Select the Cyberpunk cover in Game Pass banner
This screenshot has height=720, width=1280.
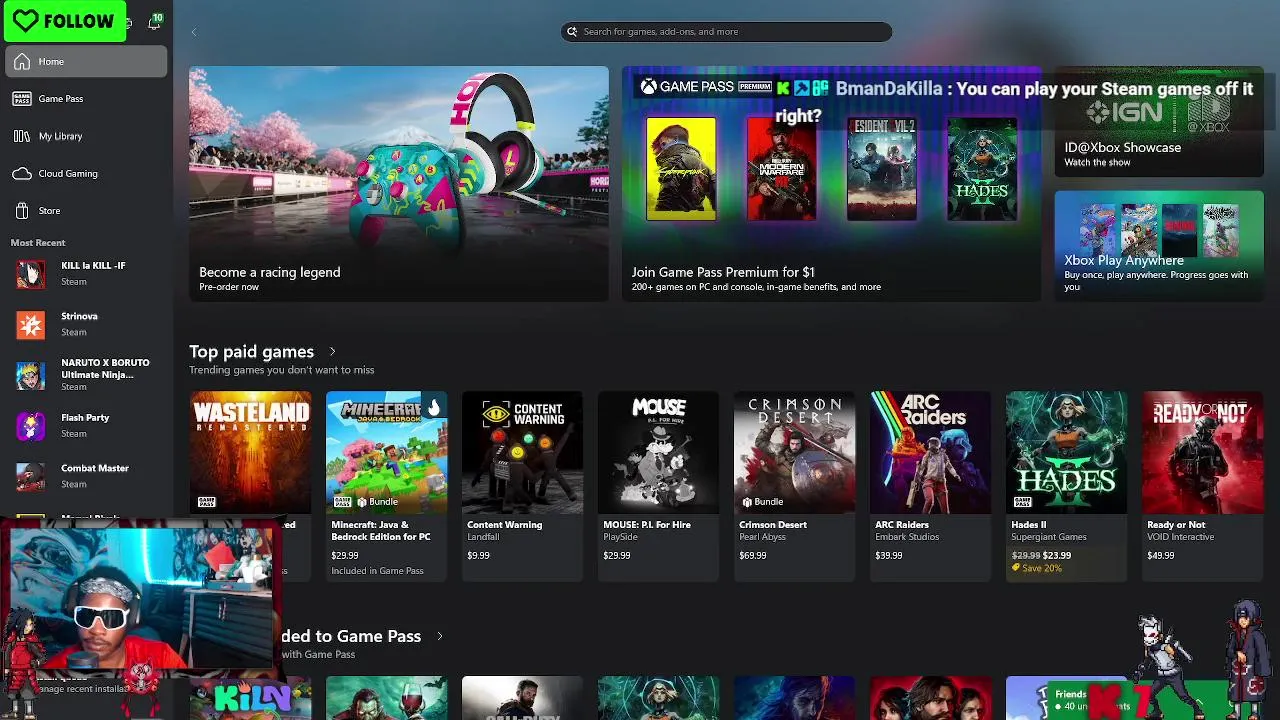point(681,168)
